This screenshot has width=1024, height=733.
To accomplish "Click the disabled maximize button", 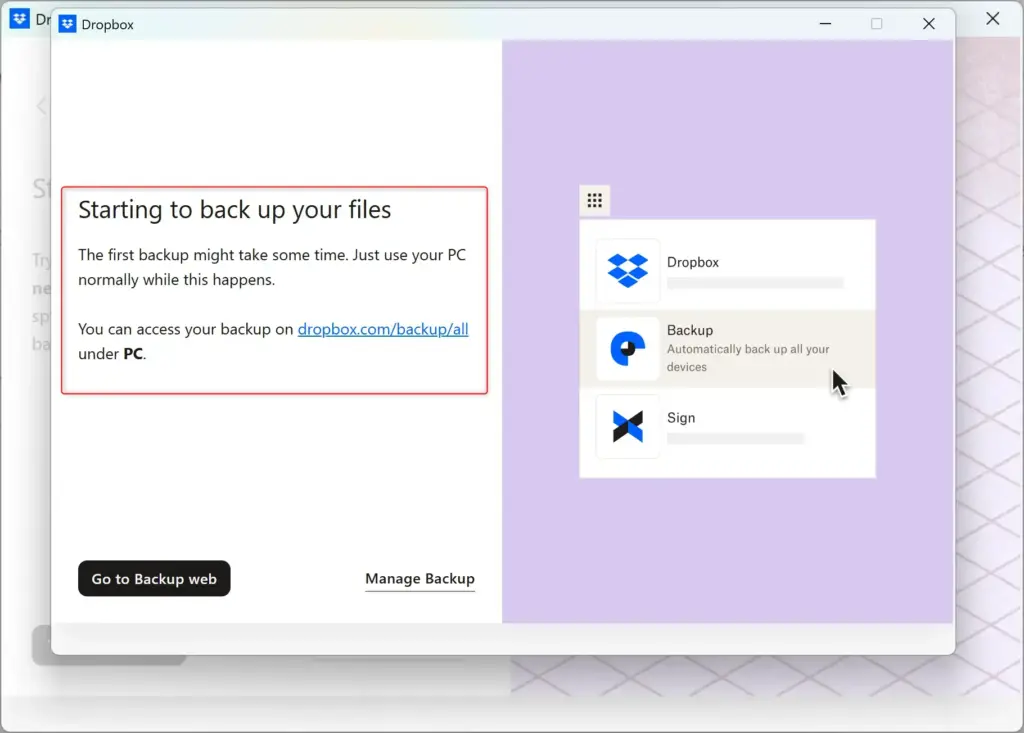I will click(x=876, y=24).
